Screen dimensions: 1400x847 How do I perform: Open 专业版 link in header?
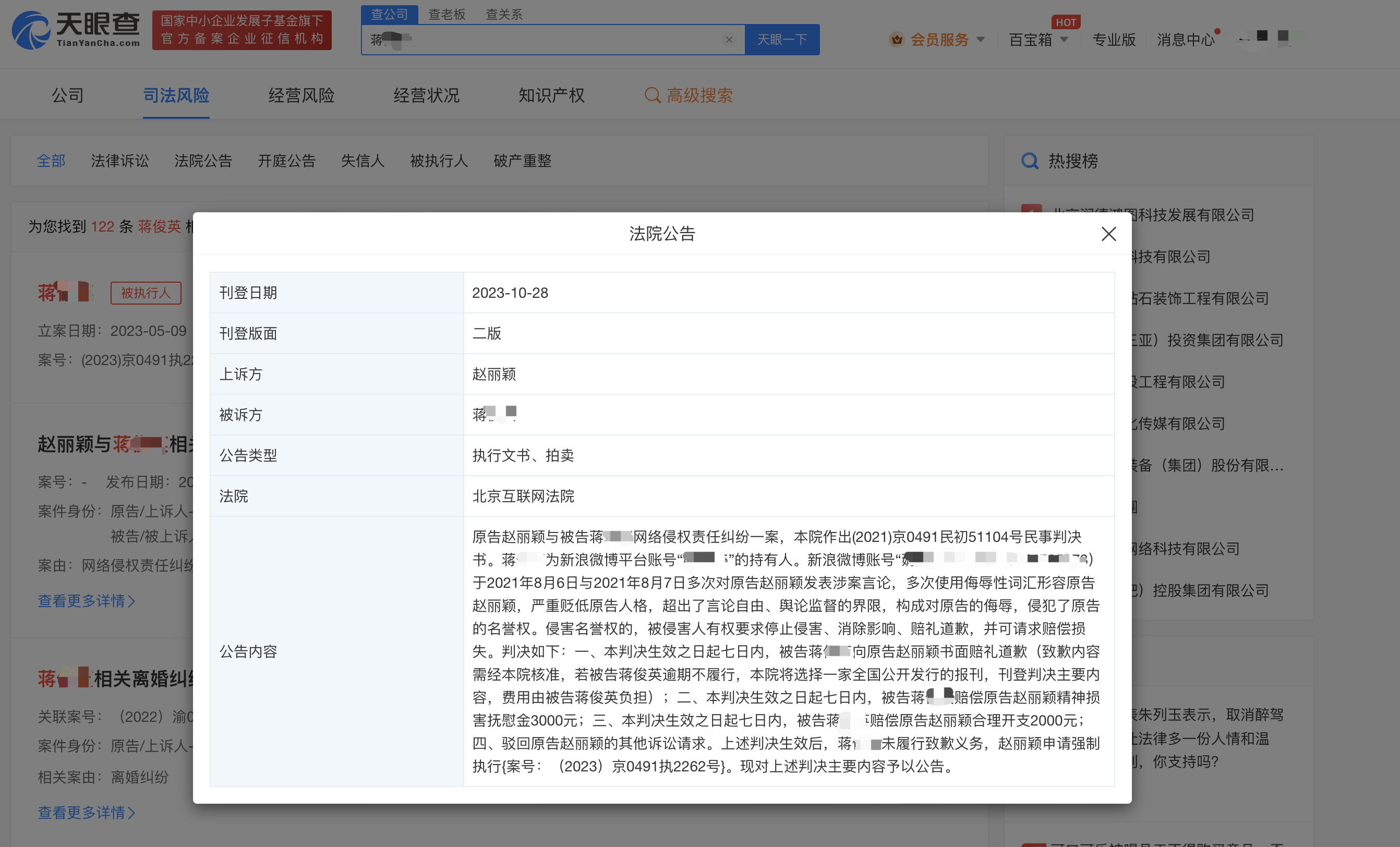[1114, 40]
